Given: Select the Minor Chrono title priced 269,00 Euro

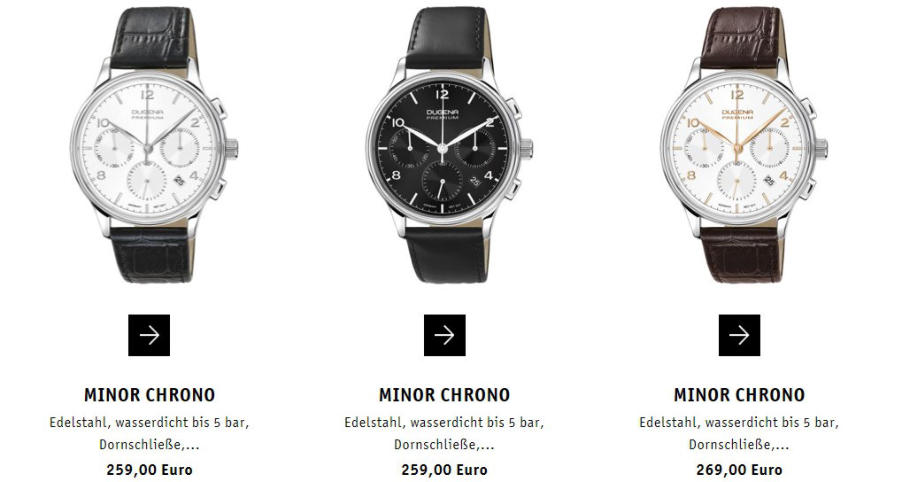Looking at the screenshot, I should pos(739,395).
